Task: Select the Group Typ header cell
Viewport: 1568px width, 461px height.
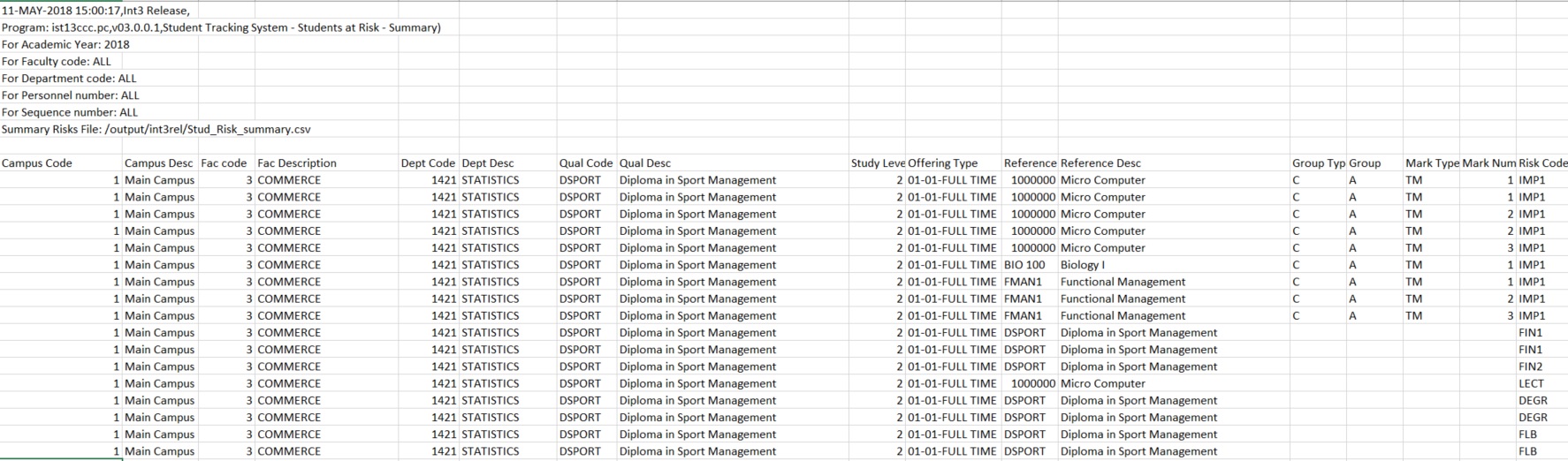Action: [1318, 163]
